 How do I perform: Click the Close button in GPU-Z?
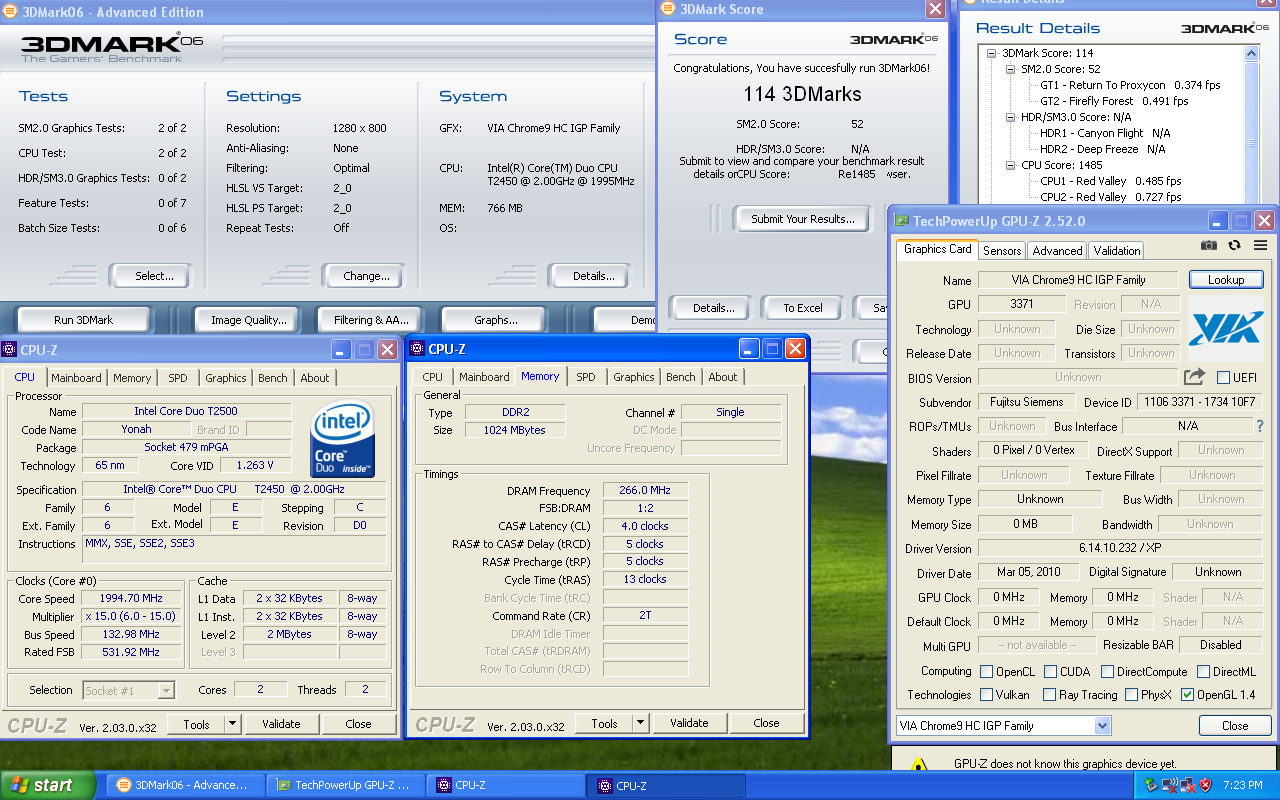pos(1235,726)
